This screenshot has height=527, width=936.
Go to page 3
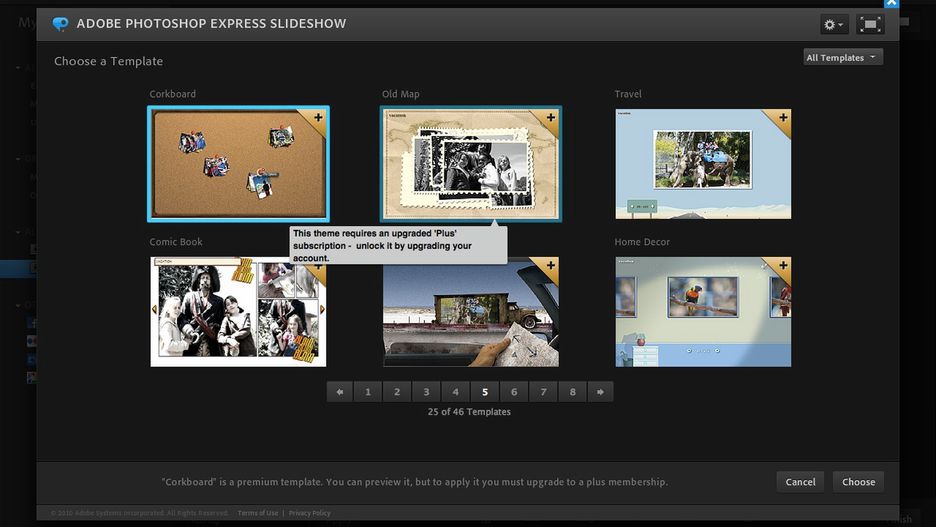pos(426,392)
